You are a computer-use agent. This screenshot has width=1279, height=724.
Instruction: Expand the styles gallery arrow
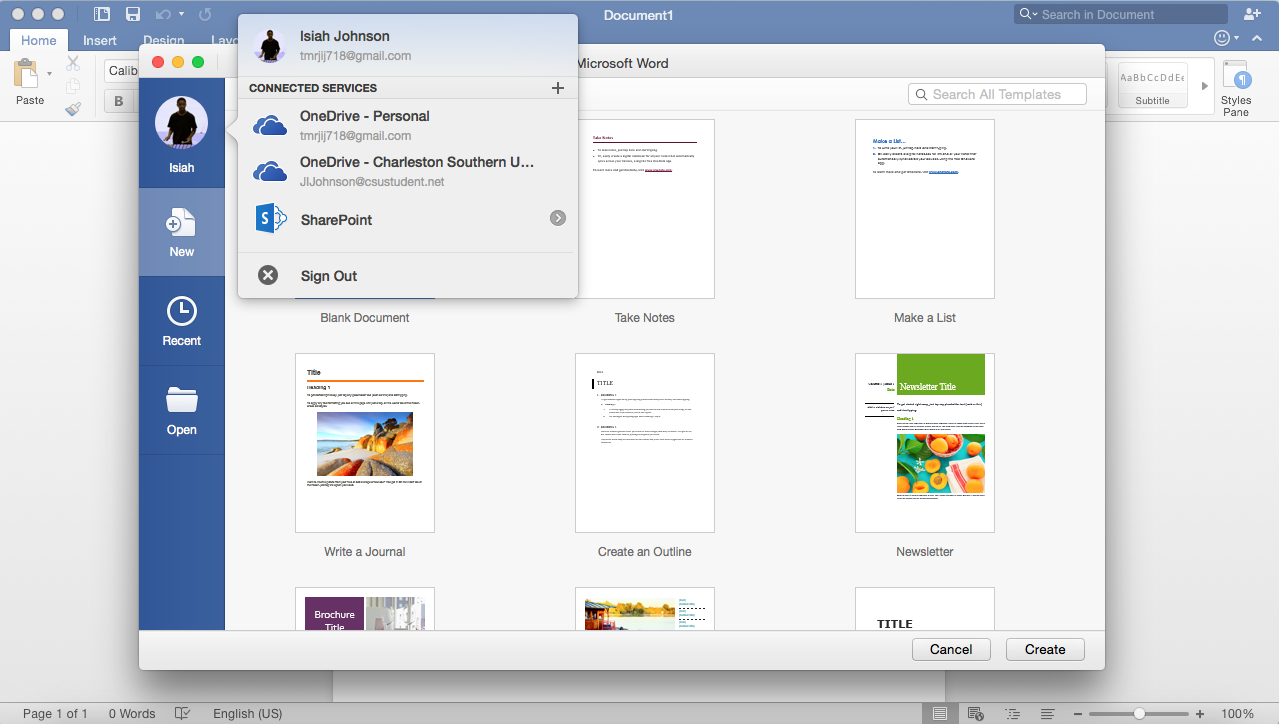tap(1204, 86)
